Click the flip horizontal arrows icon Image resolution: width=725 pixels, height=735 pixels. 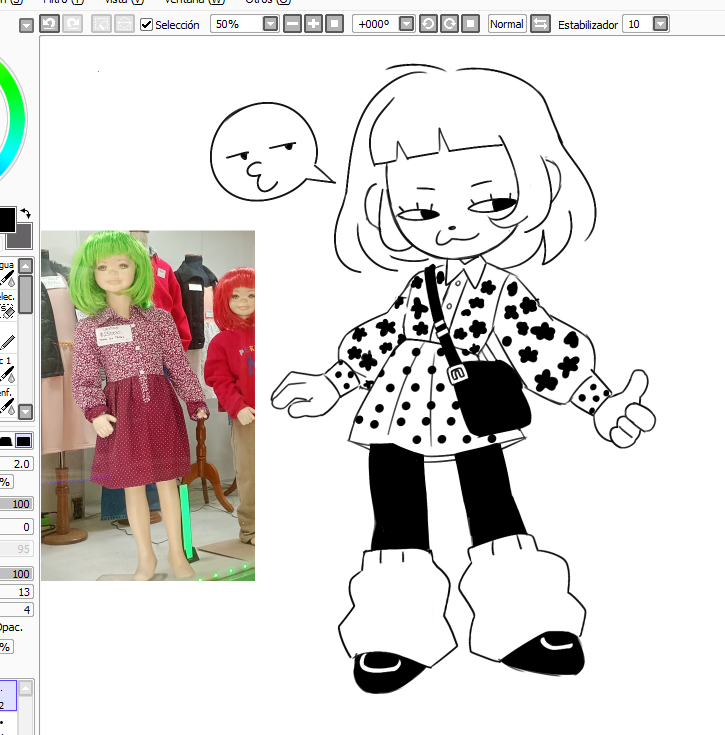click(540, 23)
